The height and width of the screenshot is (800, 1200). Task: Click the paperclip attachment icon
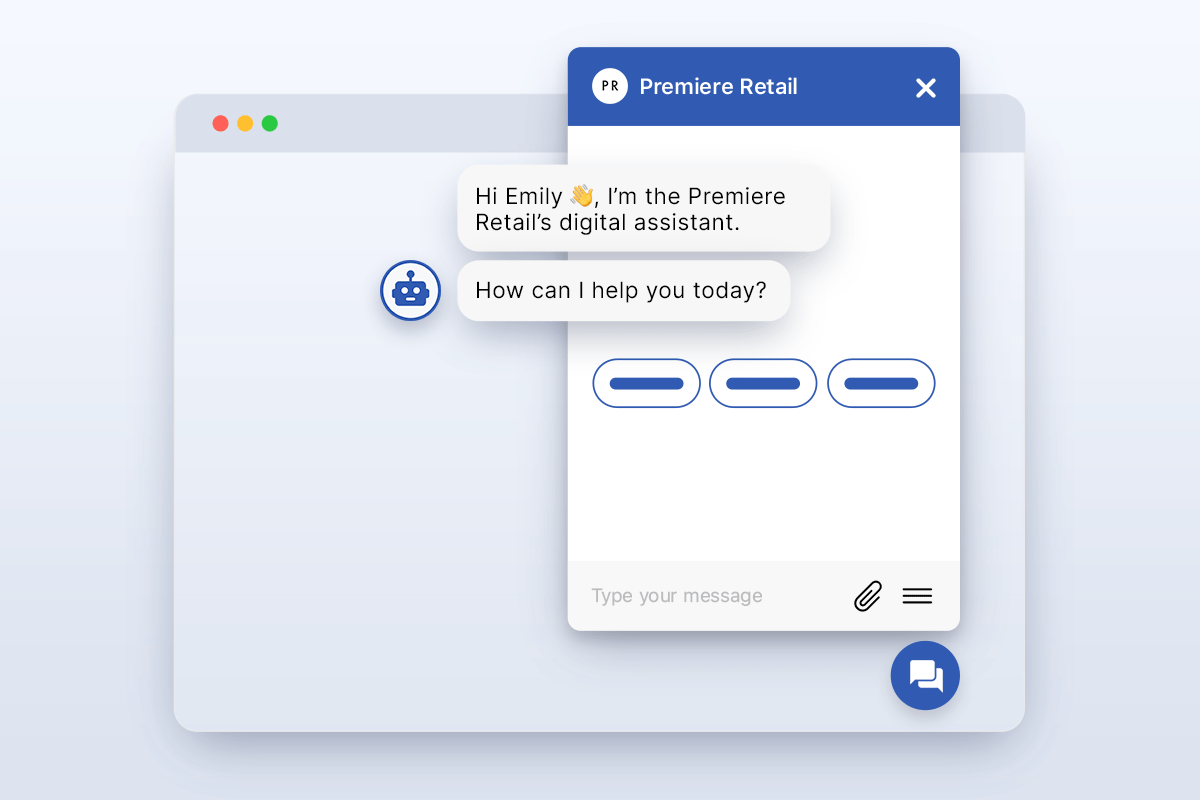[x=867, y=595]
